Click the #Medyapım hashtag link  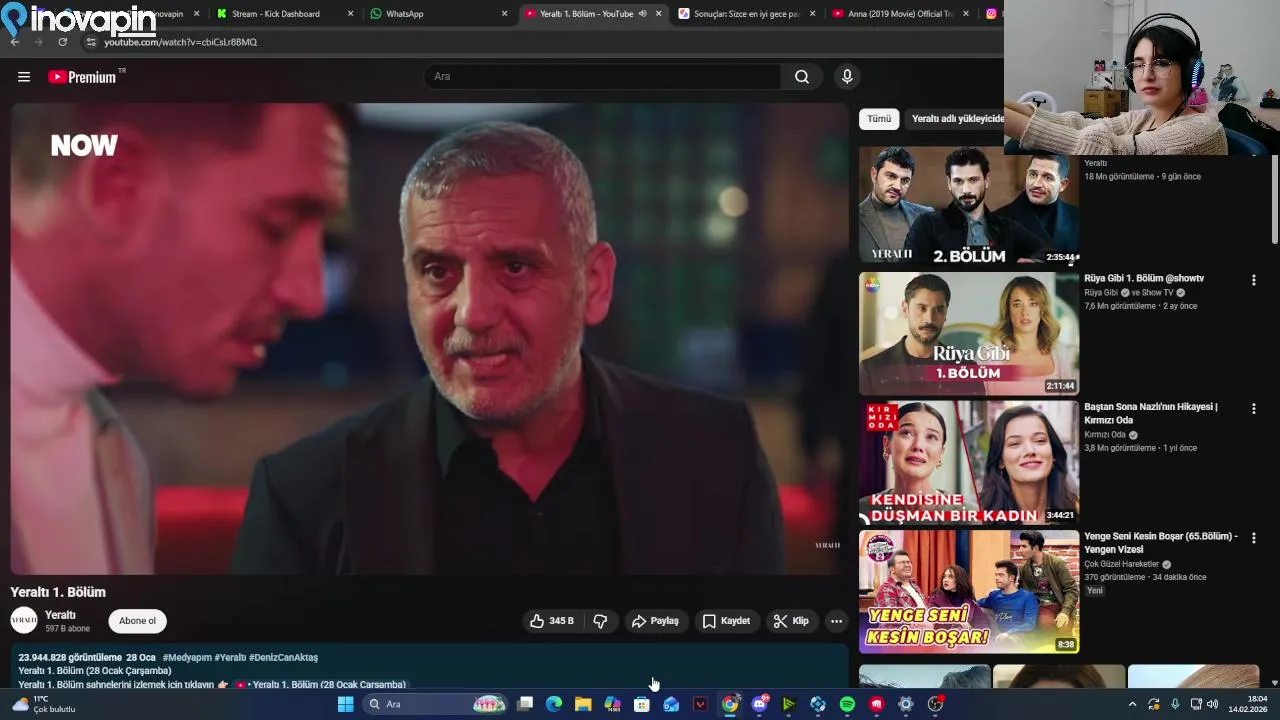(x=187, y=658)
